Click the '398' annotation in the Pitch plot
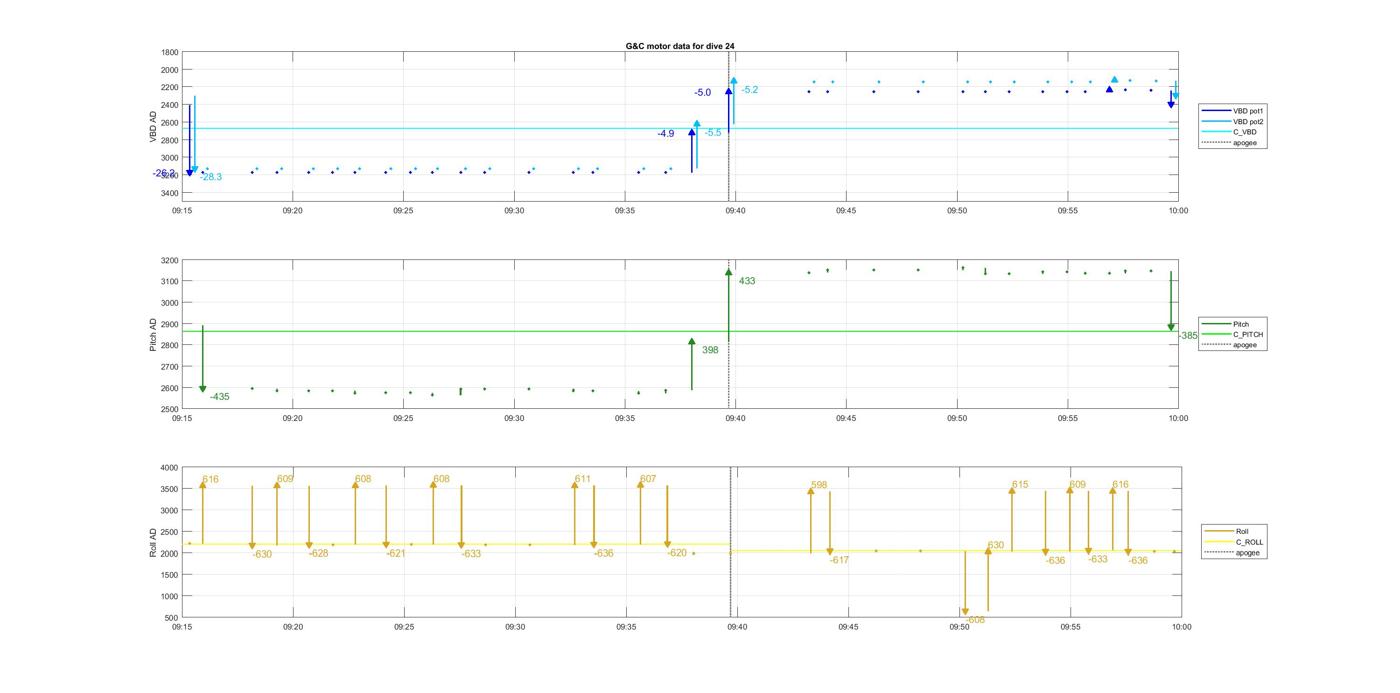Image resolution: width=1400 pixels, height=693 pixels. [710, 350]
